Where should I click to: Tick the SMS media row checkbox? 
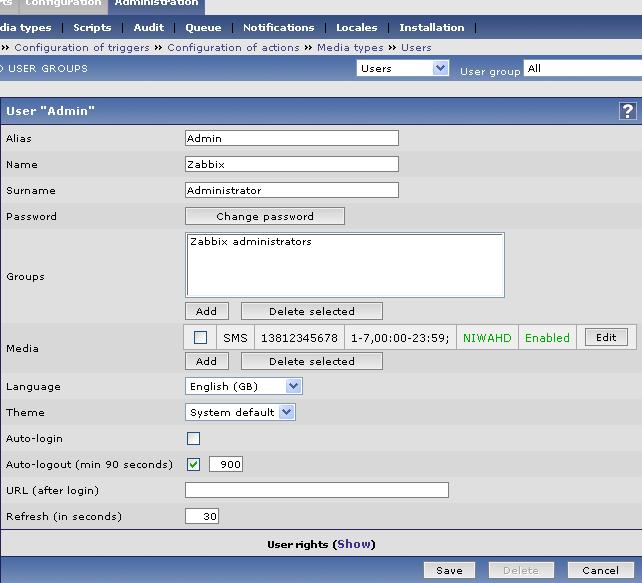coord(200,338)
